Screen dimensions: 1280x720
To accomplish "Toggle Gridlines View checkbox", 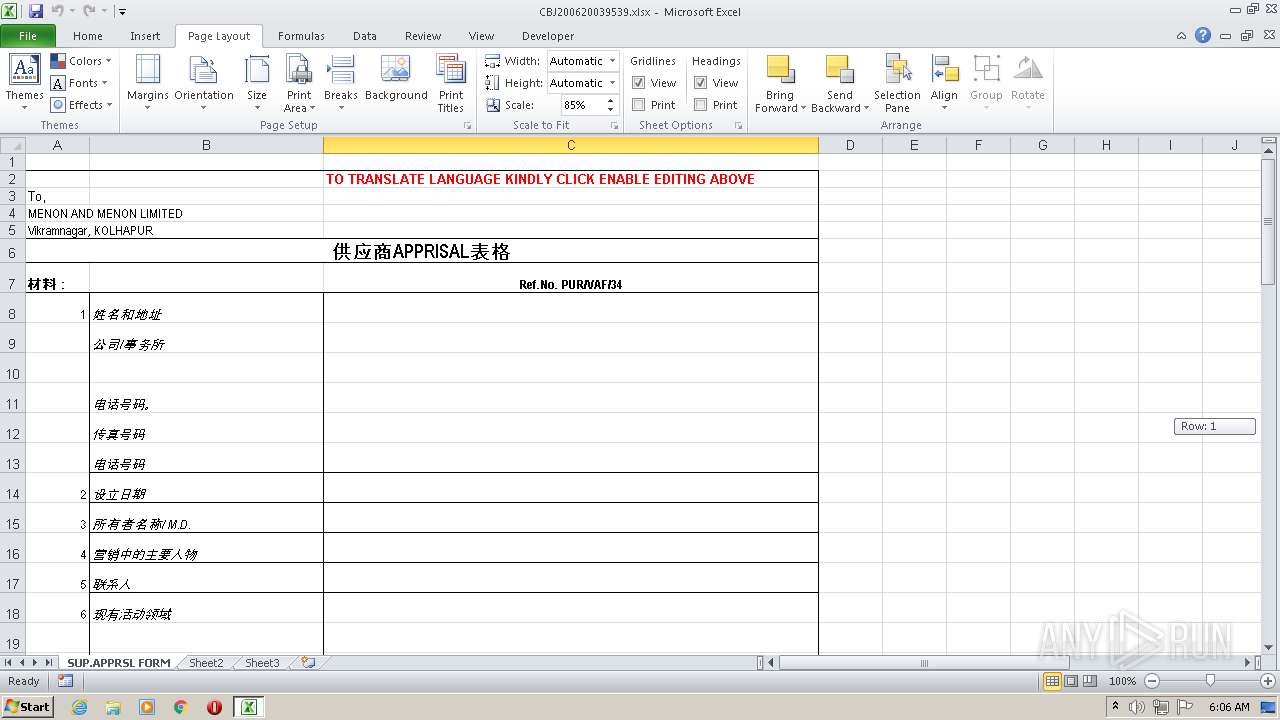I will tap(638, 83).
